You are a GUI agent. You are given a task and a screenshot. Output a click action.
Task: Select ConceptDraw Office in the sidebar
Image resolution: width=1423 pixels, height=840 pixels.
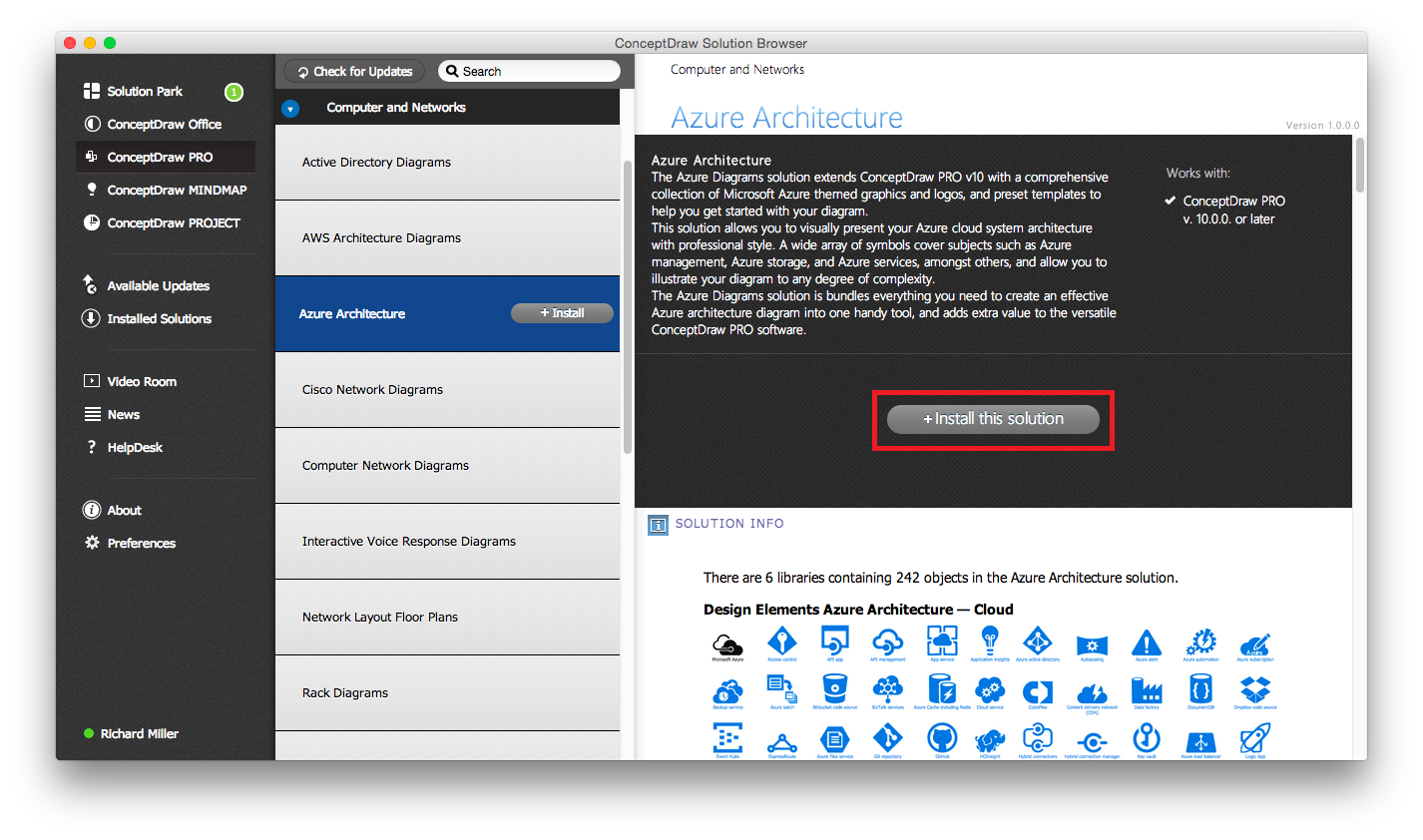coord(153,124)
